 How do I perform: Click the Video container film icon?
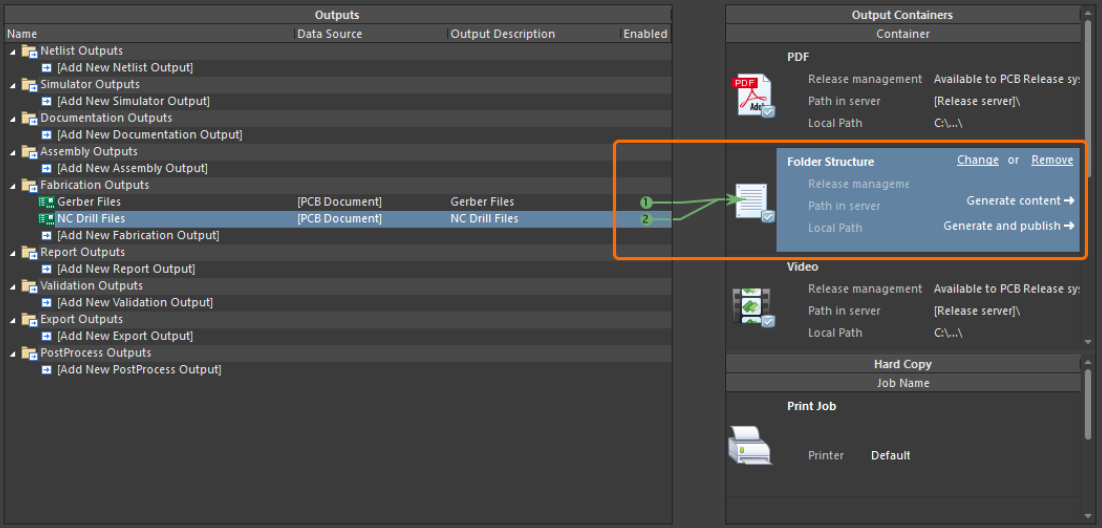(x=752, y=307)
